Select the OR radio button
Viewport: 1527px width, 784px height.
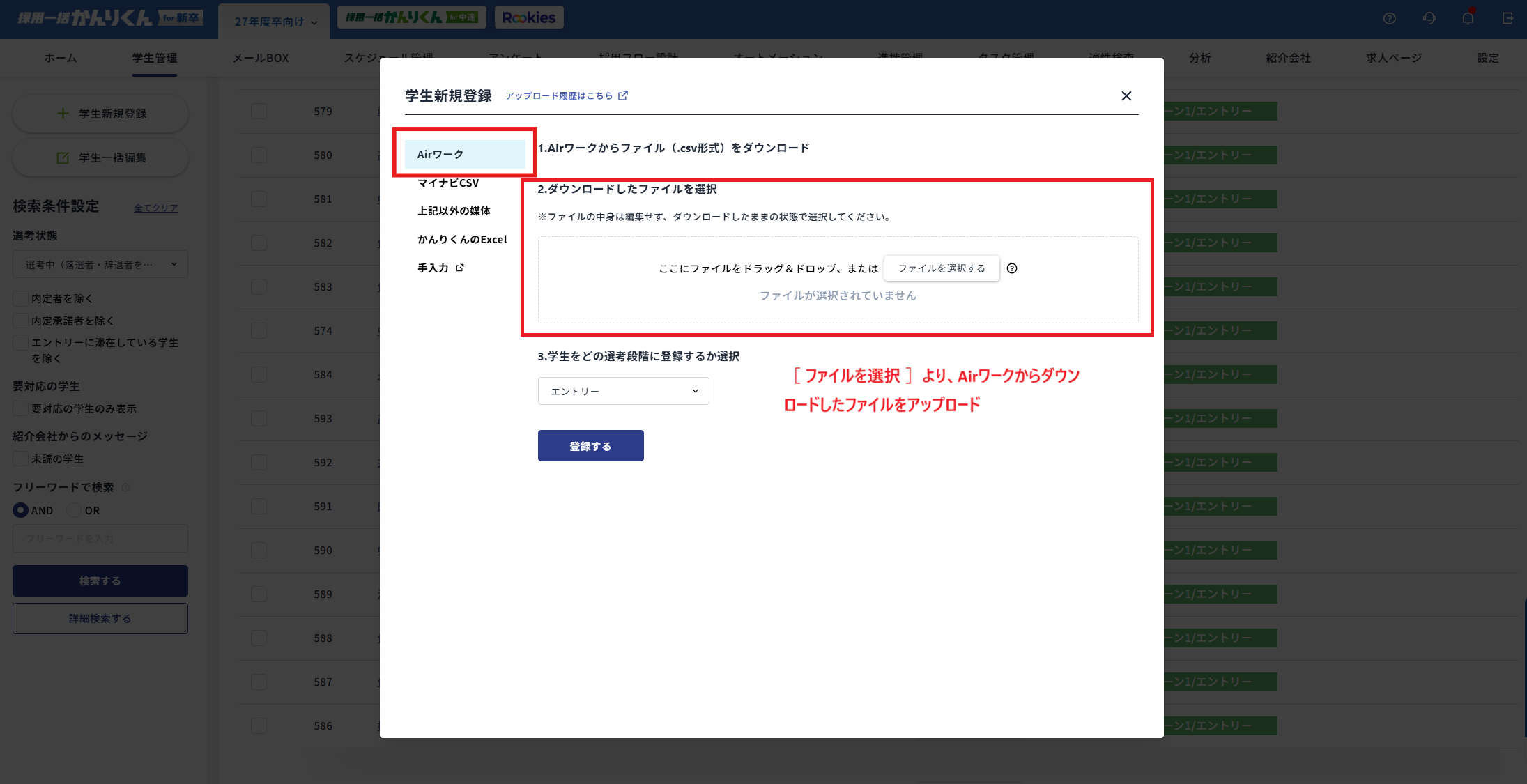75,510
